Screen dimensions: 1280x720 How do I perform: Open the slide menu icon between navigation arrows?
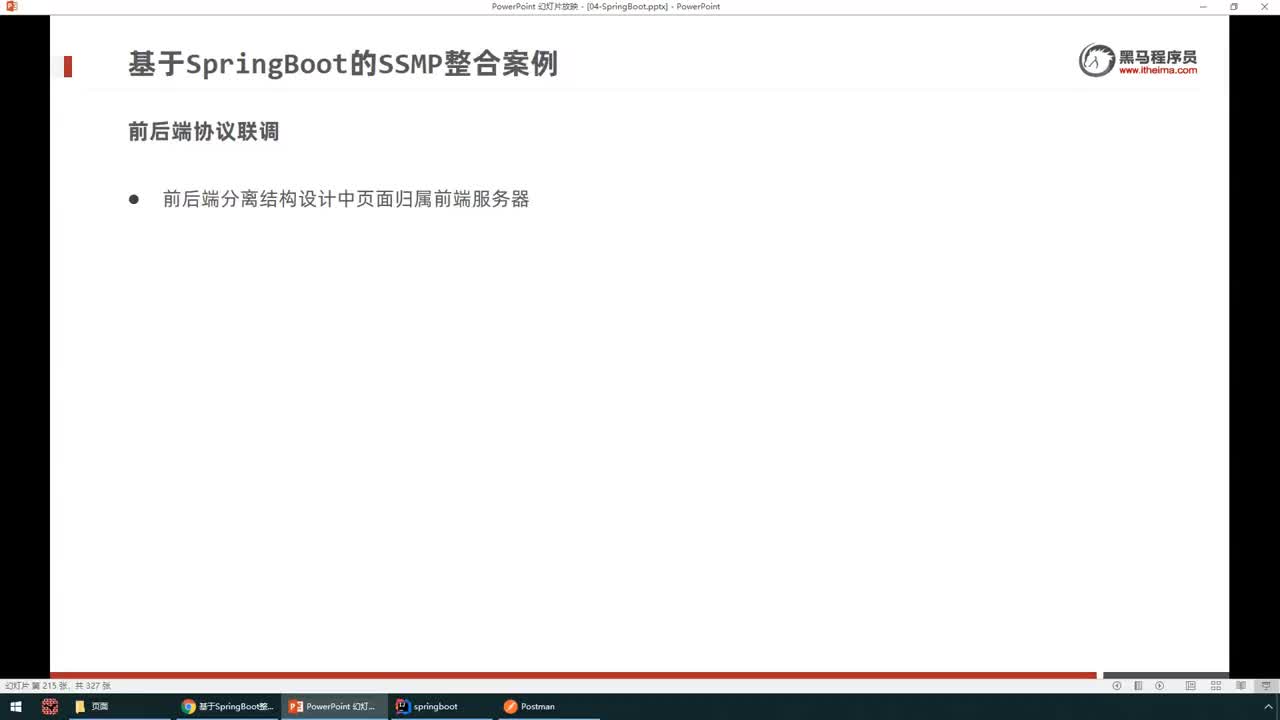coord(1138,686)
